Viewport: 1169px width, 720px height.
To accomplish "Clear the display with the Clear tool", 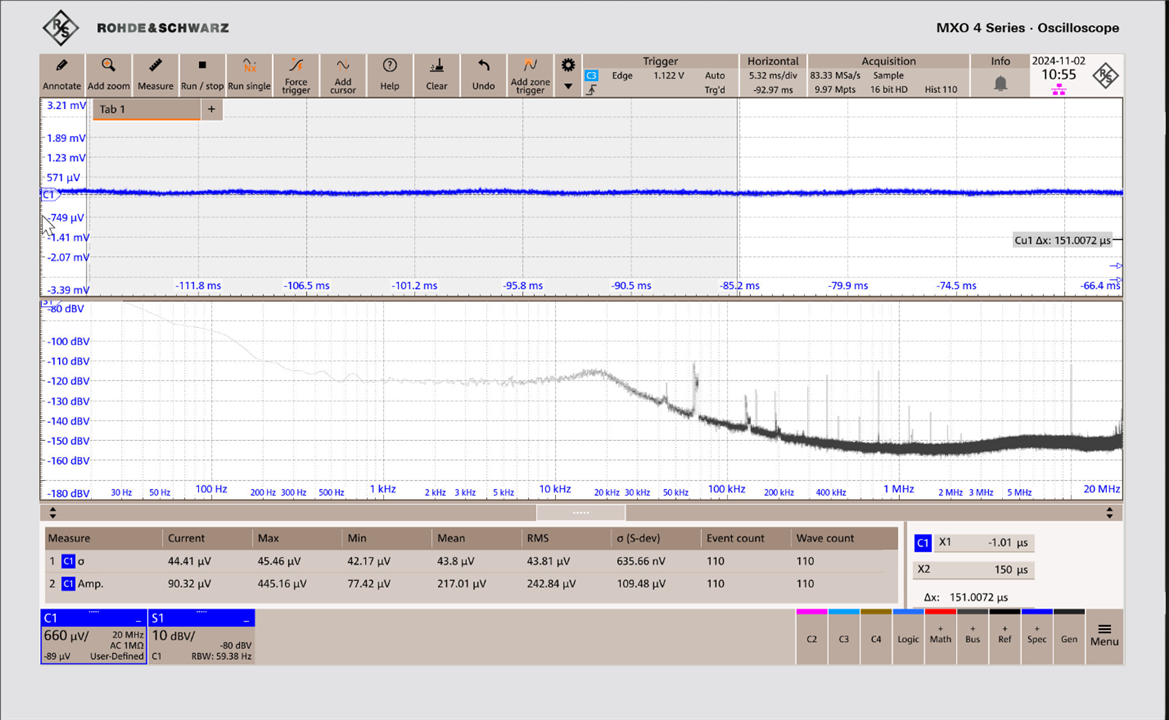I will pos(436,75).
